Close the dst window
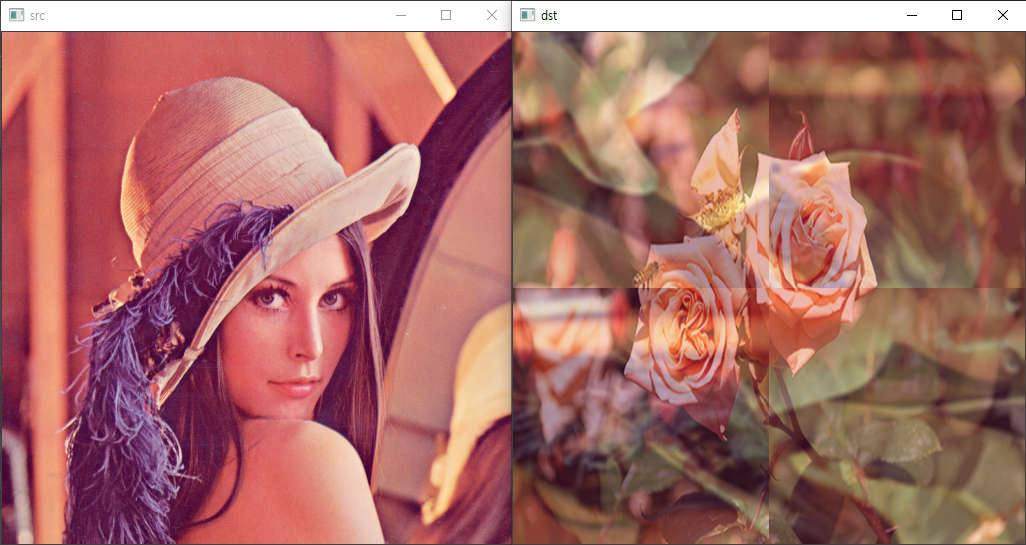Viewport: 1026px width, 545px height. coord(1002,15)
